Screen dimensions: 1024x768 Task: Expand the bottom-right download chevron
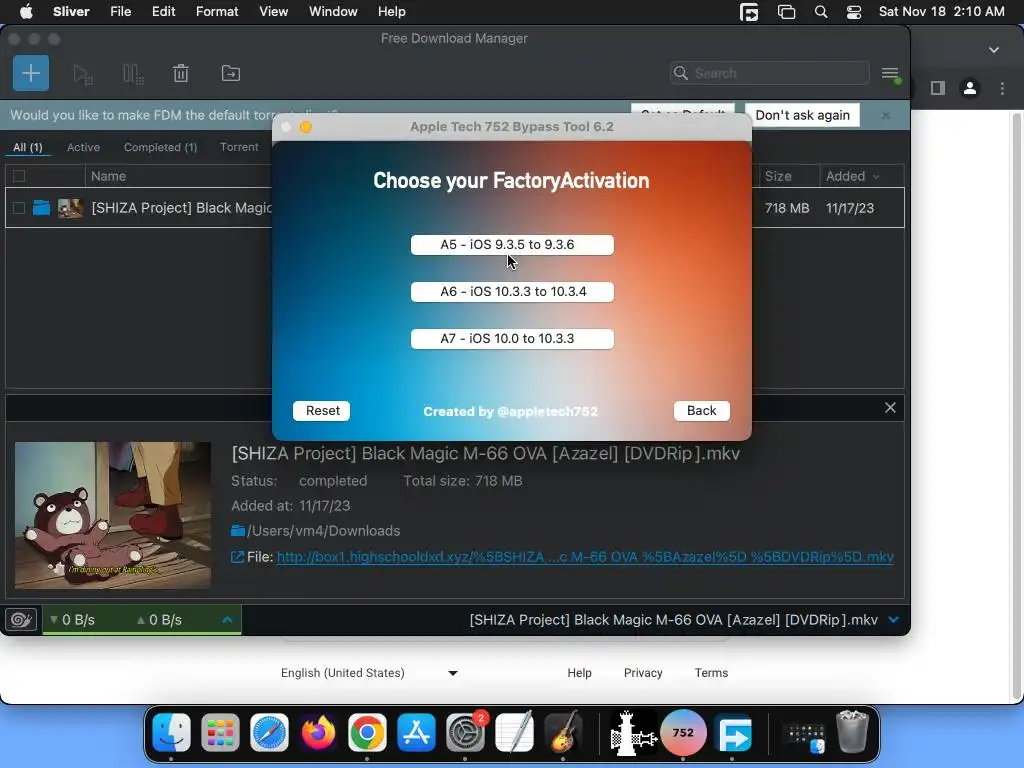[893, 619]
